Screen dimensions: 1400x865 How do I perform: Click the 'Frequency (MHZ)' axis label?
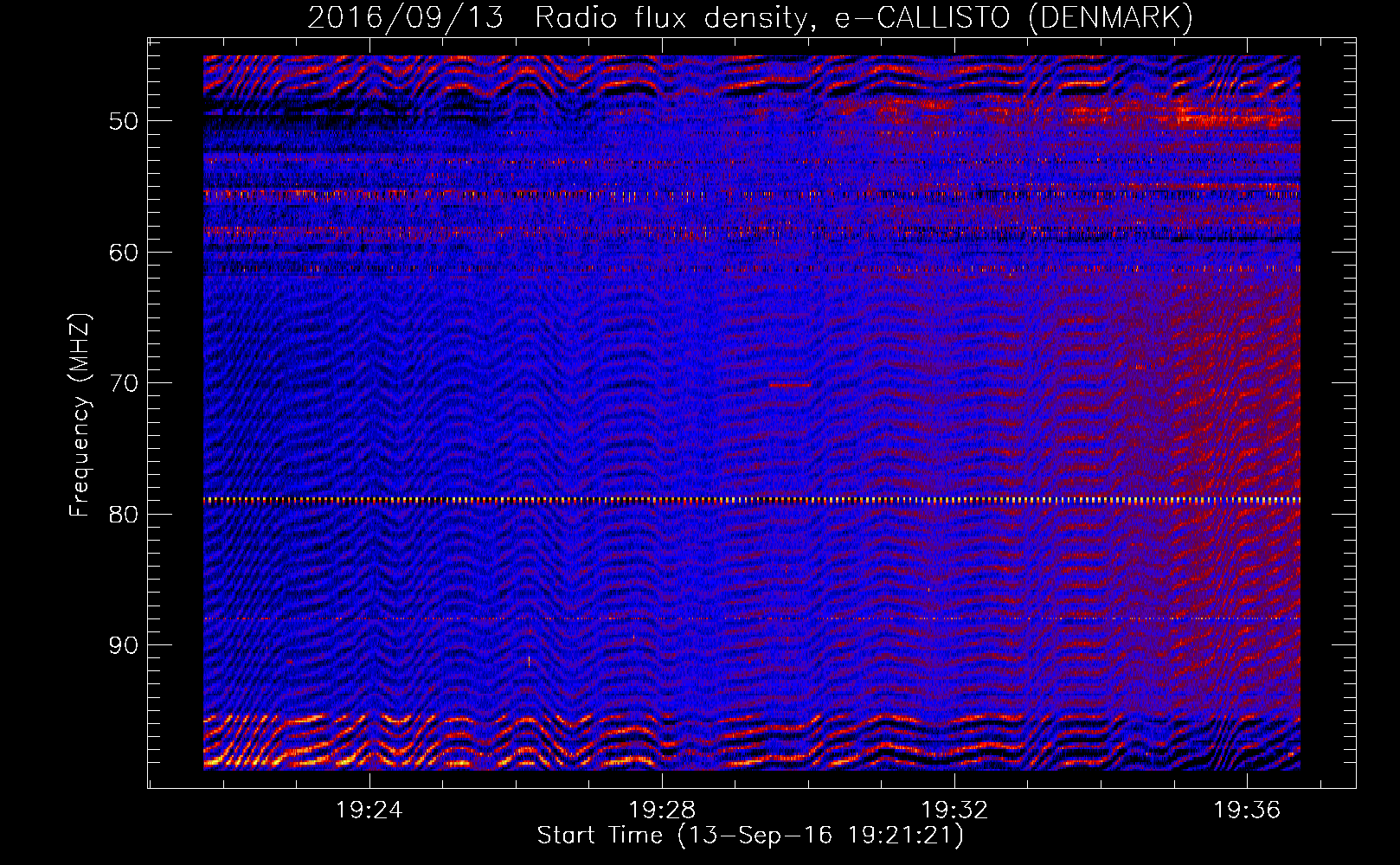tap(80, 415)
